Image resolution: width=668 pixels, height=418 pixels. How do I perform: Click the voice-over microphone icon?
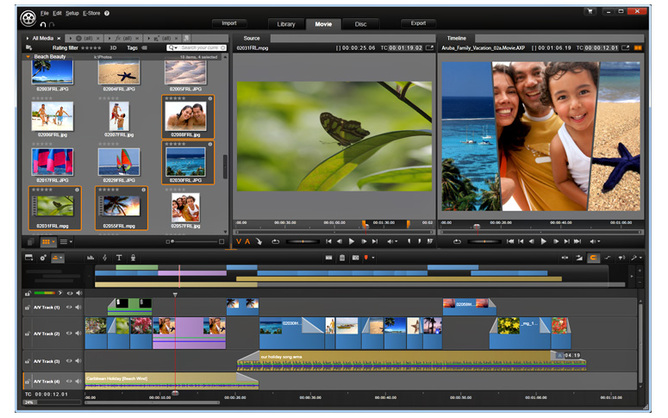tap(133, 257)
